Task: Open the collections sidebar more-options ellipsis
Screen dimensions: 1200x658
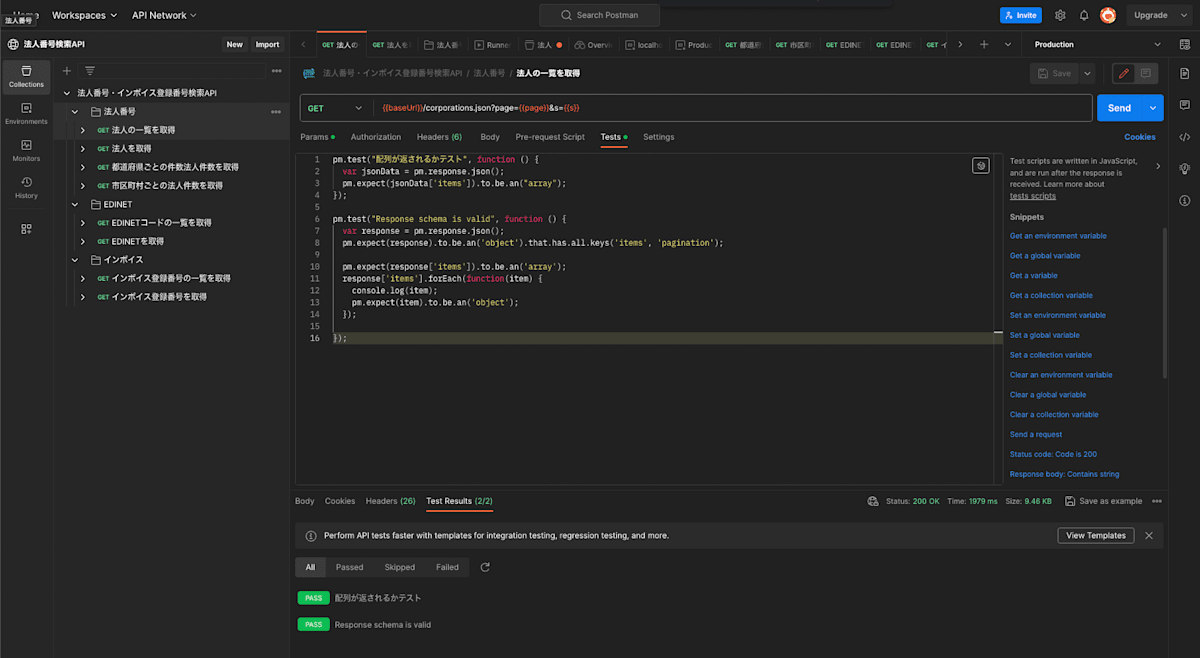Action: pyautogui.click(x=276, y=71)
